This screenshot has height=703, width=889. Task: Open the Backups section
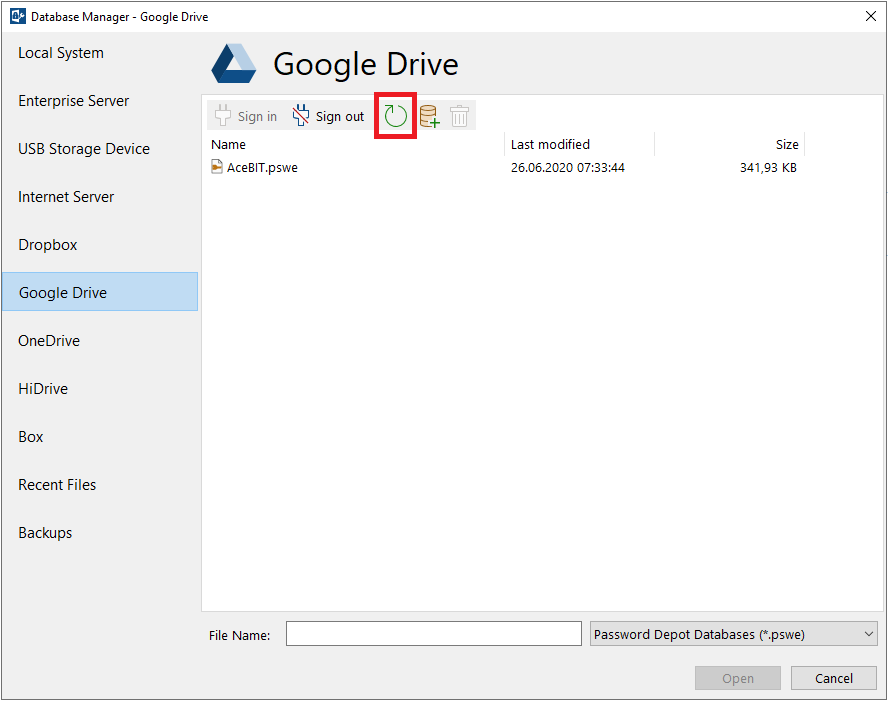click(100, 533)
